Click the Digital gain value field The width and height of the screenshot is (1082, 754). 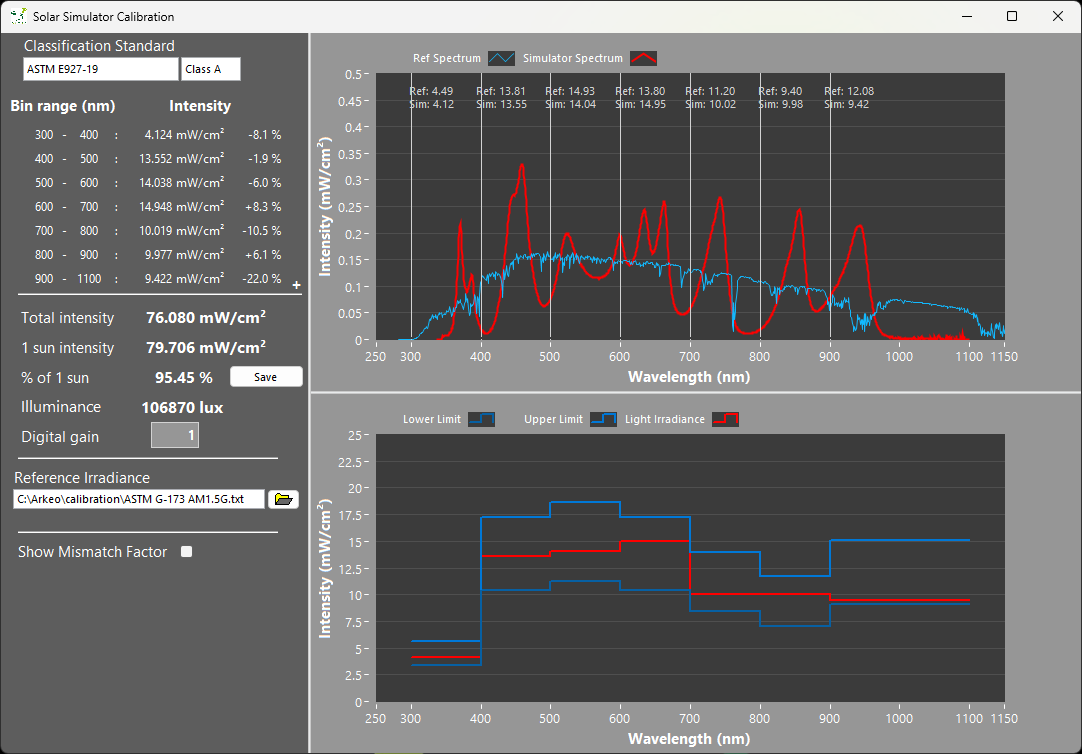click(175, 435)
